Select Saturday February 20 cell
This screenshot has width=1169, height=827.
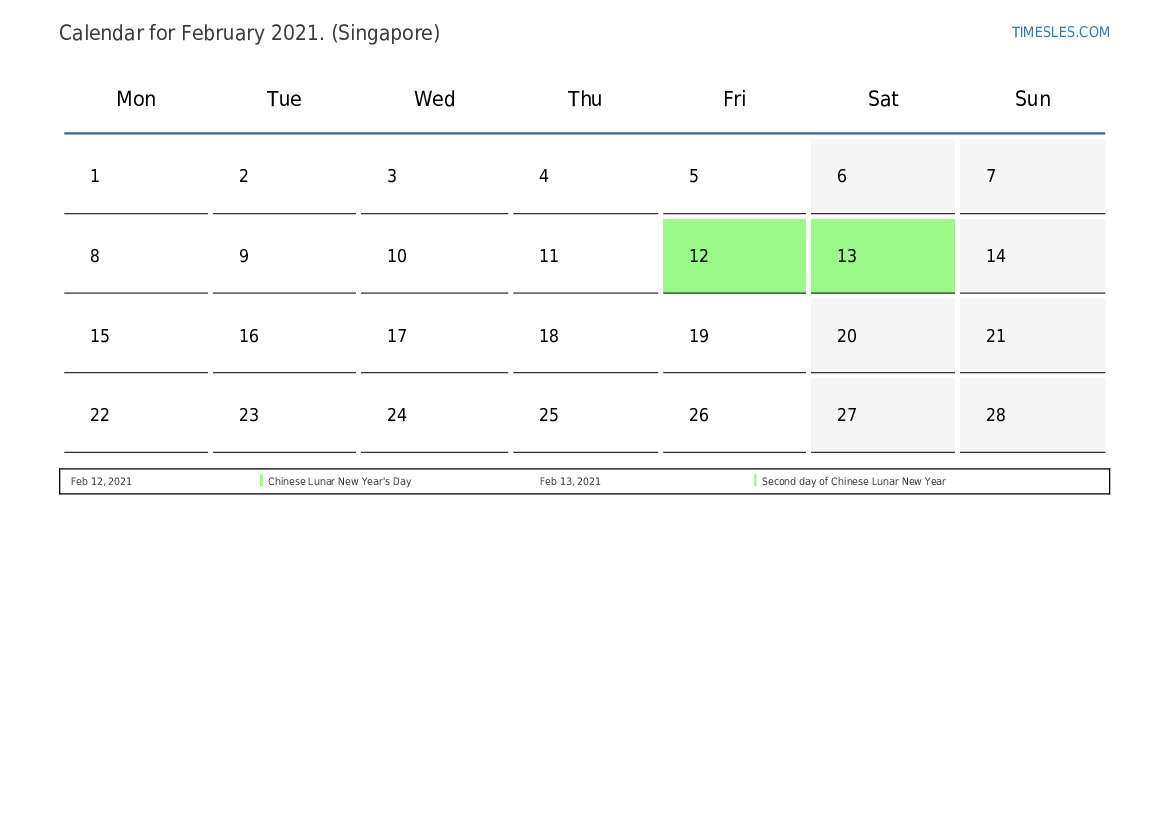pyautogui.click(x=882, y=336)
